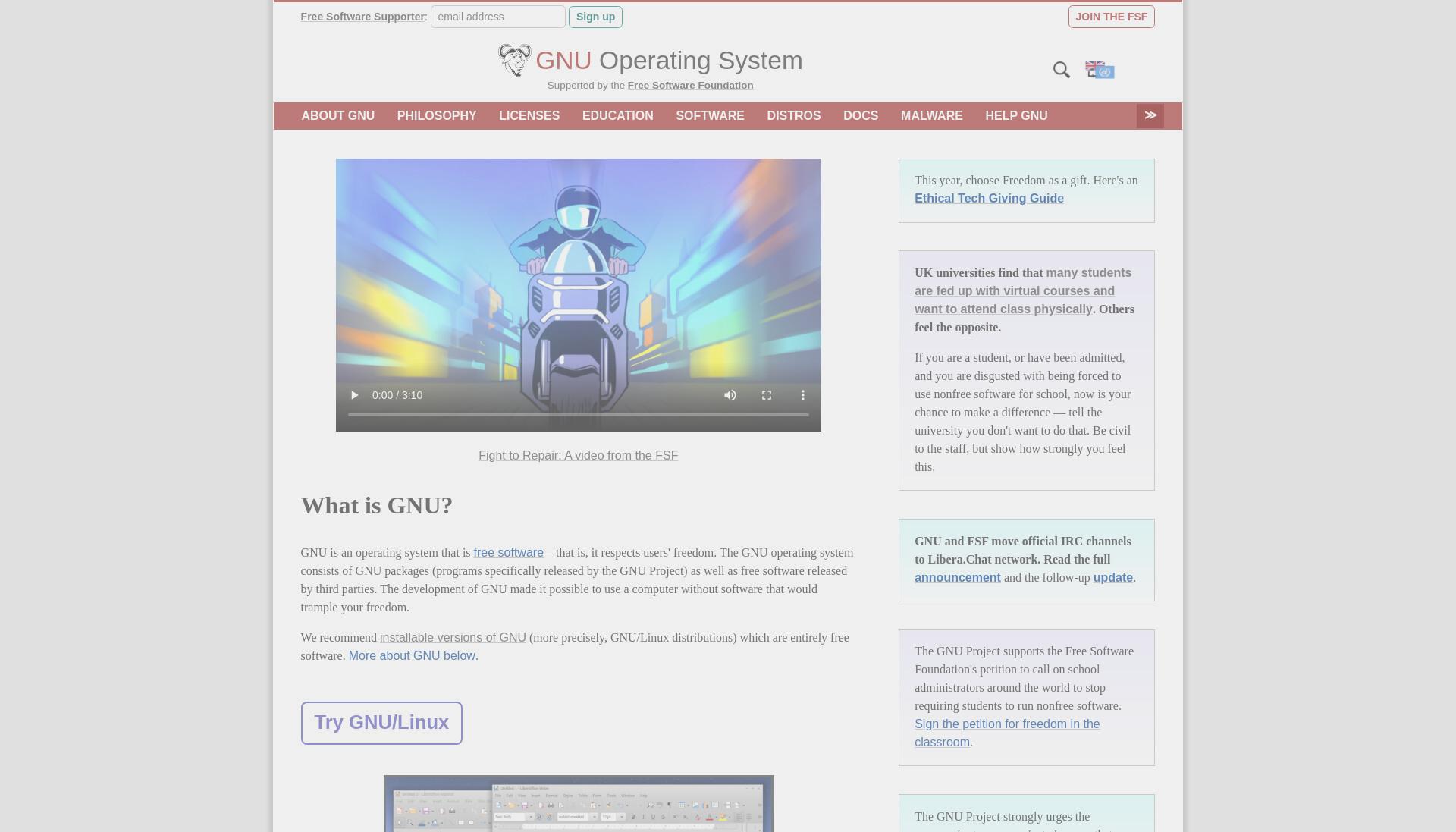Screen dimensions: 1456x832
Task: Click the What is GNU? heading
Action: click(x=377, y=506)
